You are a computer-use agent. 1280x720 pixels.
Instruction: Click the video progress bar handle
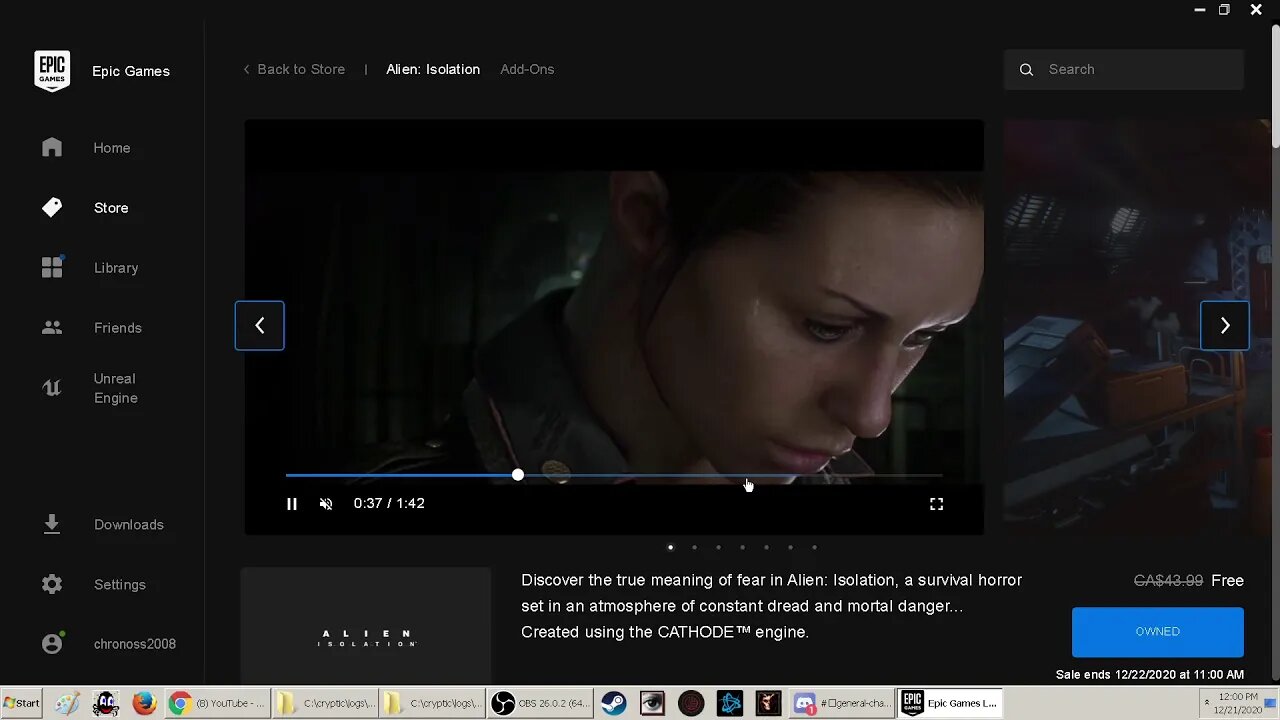517,475
